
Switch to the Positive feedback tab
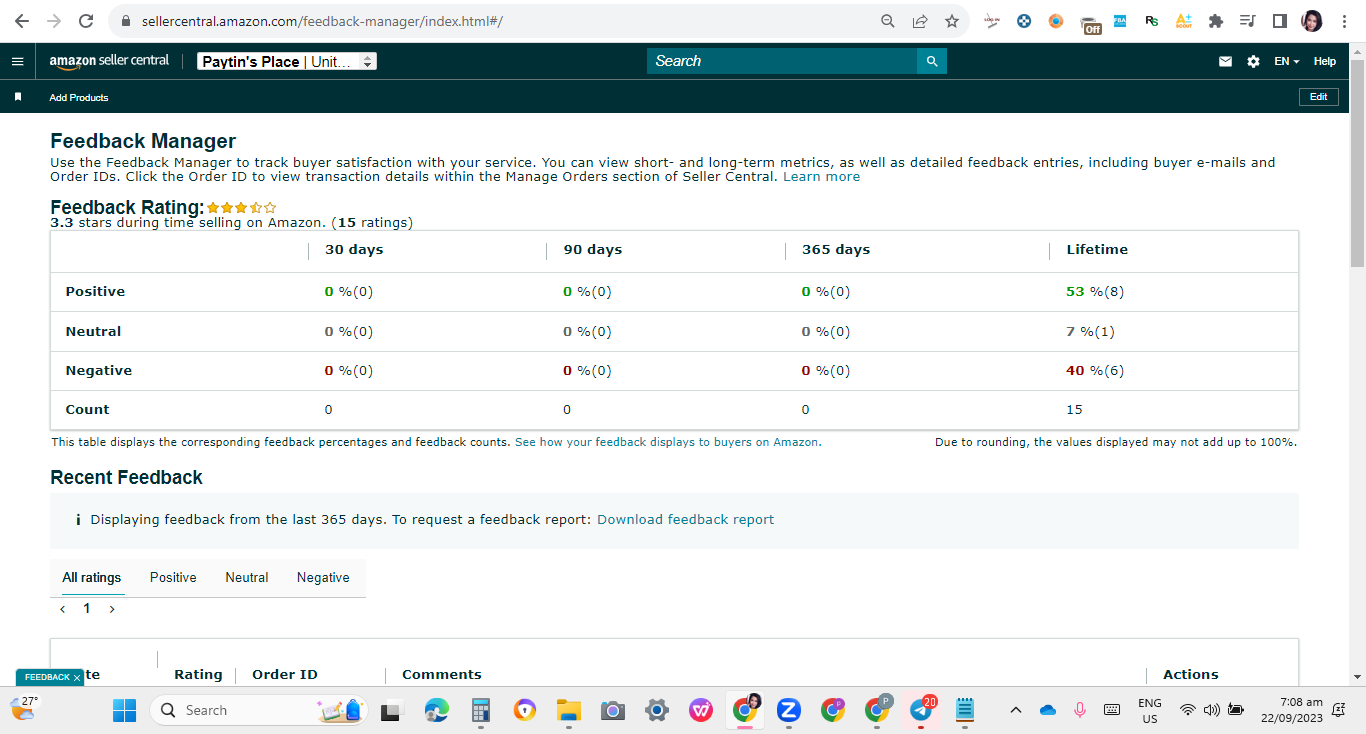[173, 578]
